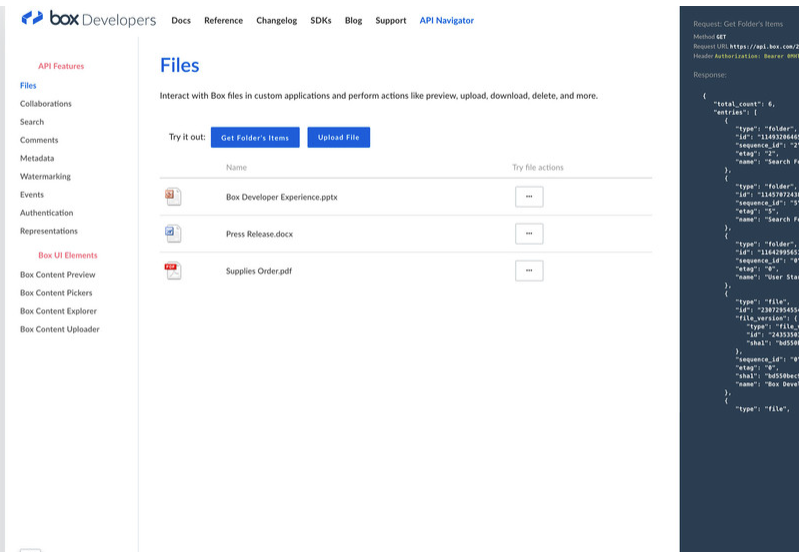Click the Word document file icon
Screen dimensions: 803x559
pyautogui.click(x=173, y=233)
